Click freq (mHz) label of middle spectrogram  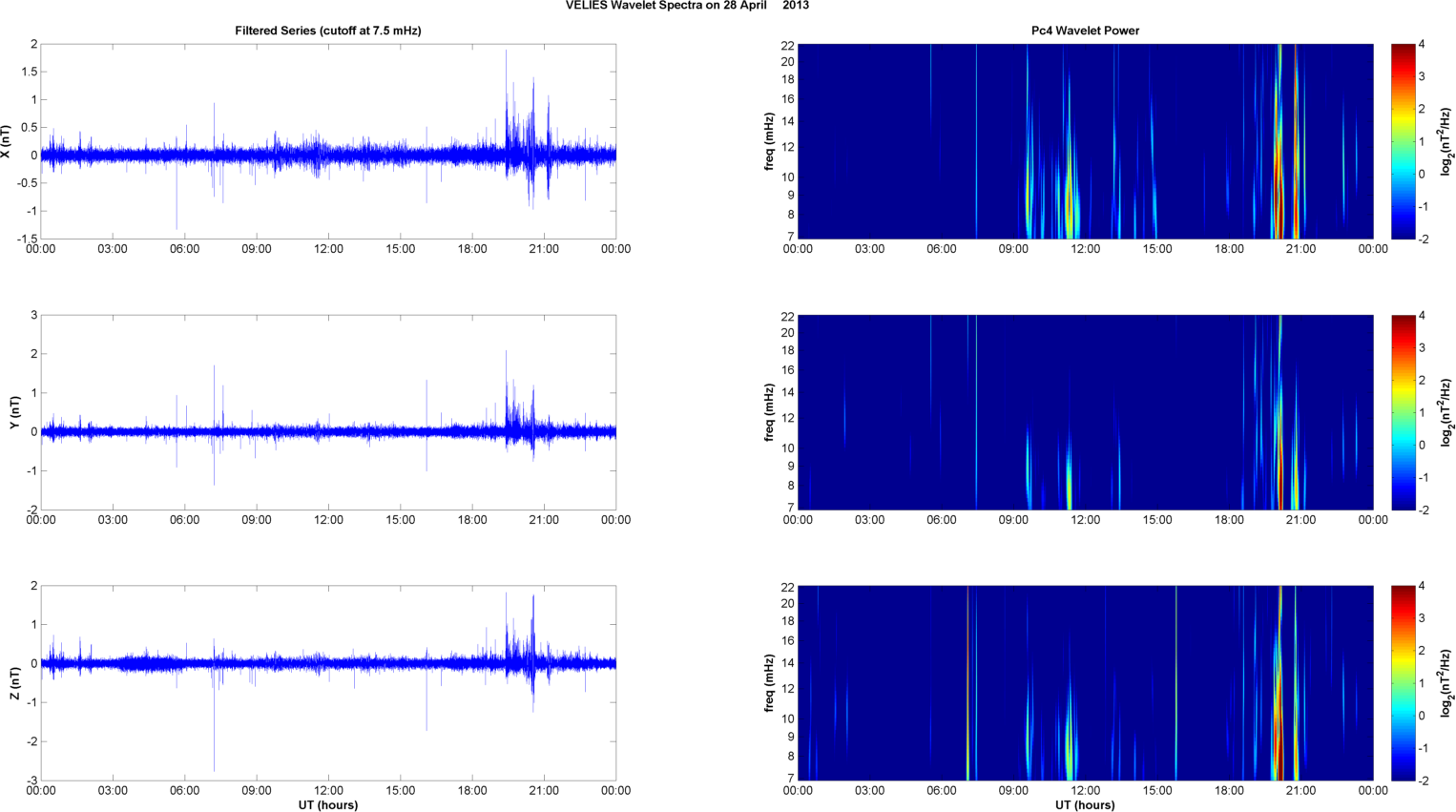769,412
